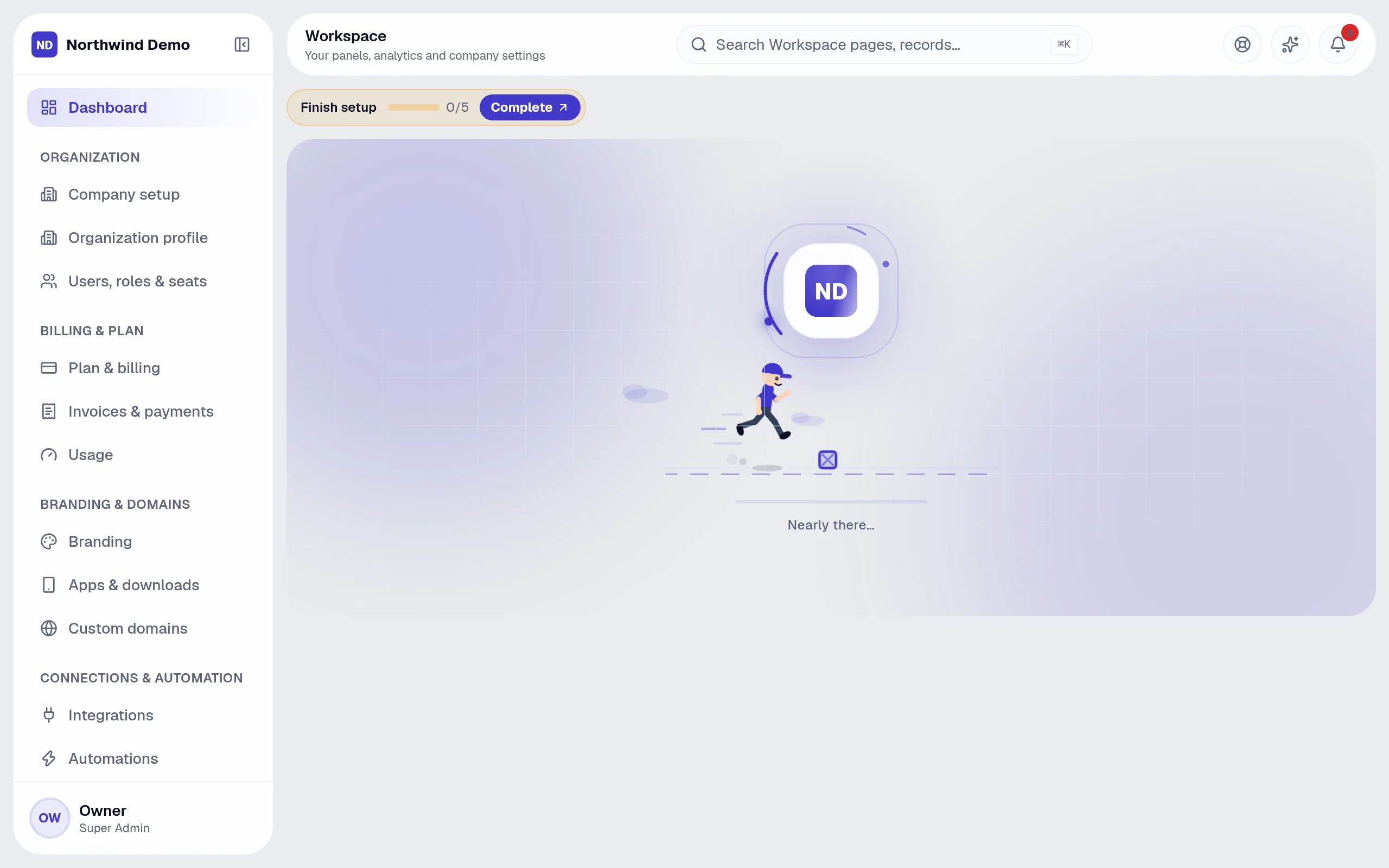
Task: Click the Finish setup label
Action: click(x=338, y=107)
